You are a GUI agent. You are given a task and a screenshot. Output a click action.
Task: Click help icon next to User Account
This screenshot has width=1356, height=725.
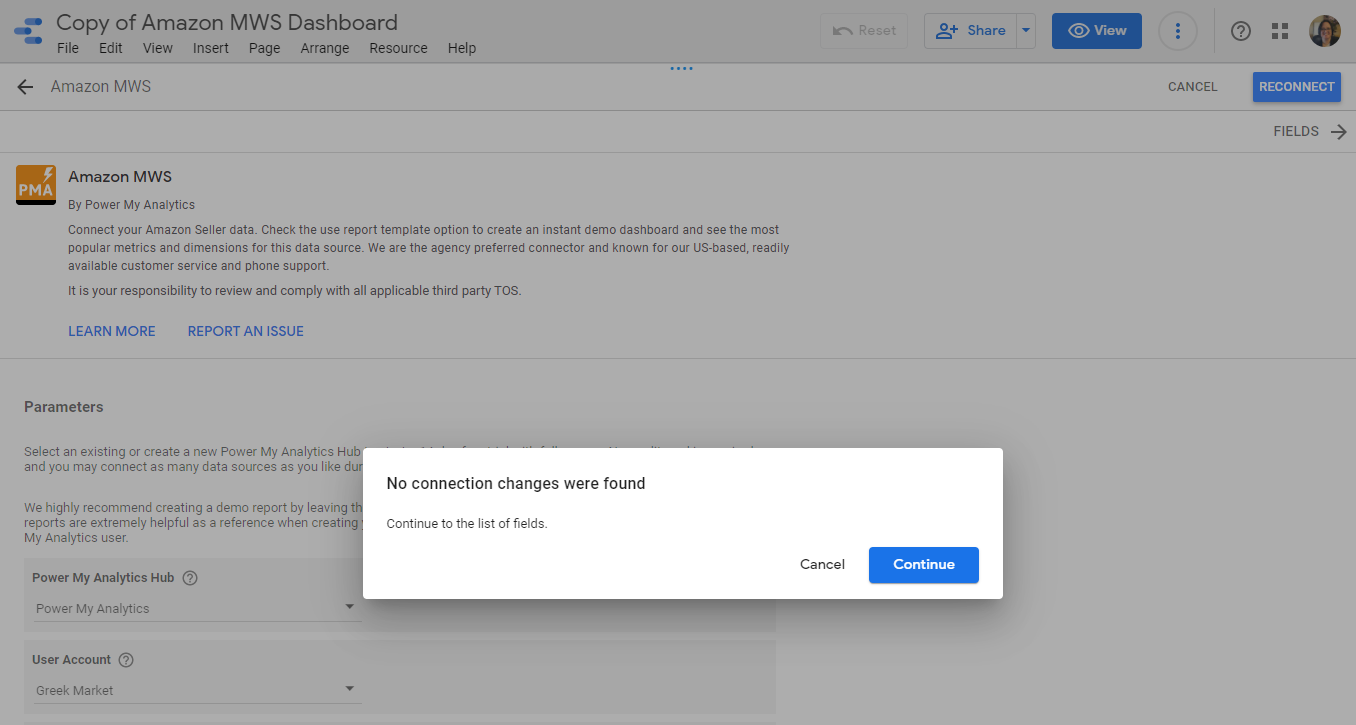click(x=126, y=660)
